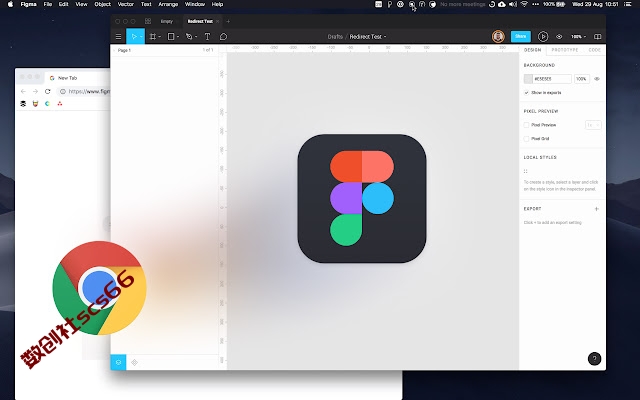640x400 pixels.
Task: Open the Notification Center list icon
Action: click(627, 4)
